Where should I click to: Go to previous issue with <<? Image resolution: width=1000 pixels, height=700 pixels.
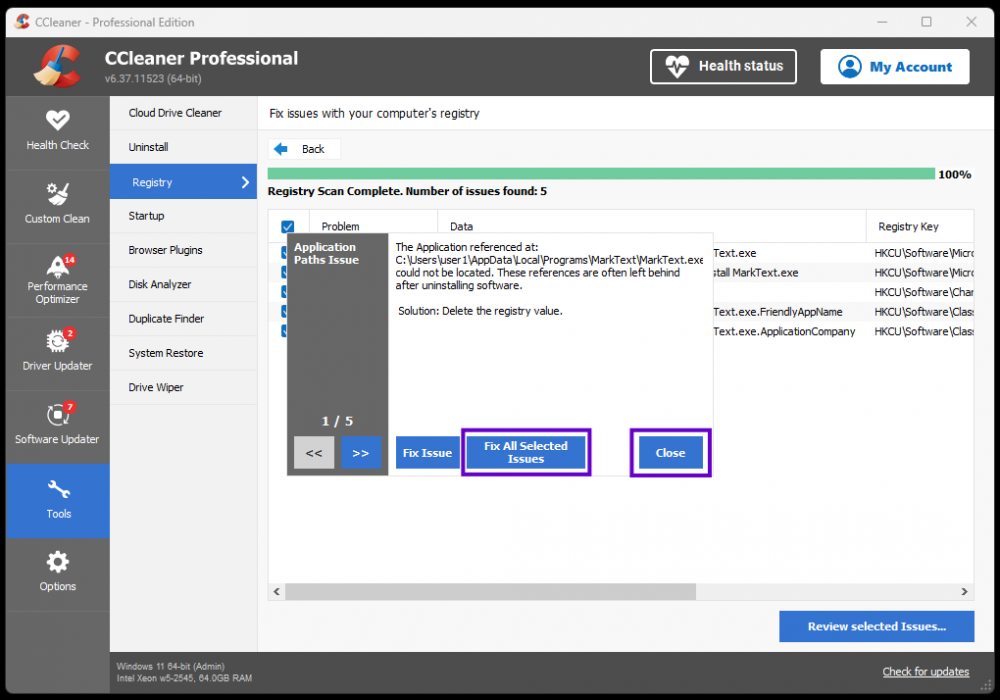point(314,453)
